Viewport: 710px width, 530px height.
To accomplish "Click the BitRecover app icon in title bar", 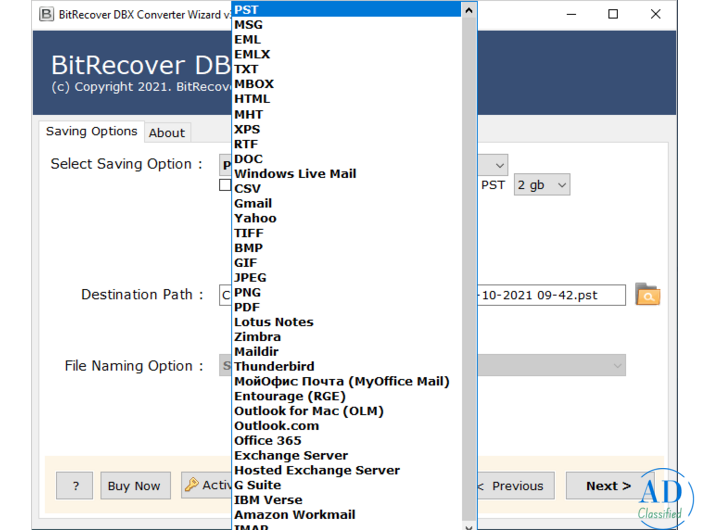I will [x=46, y=14].
